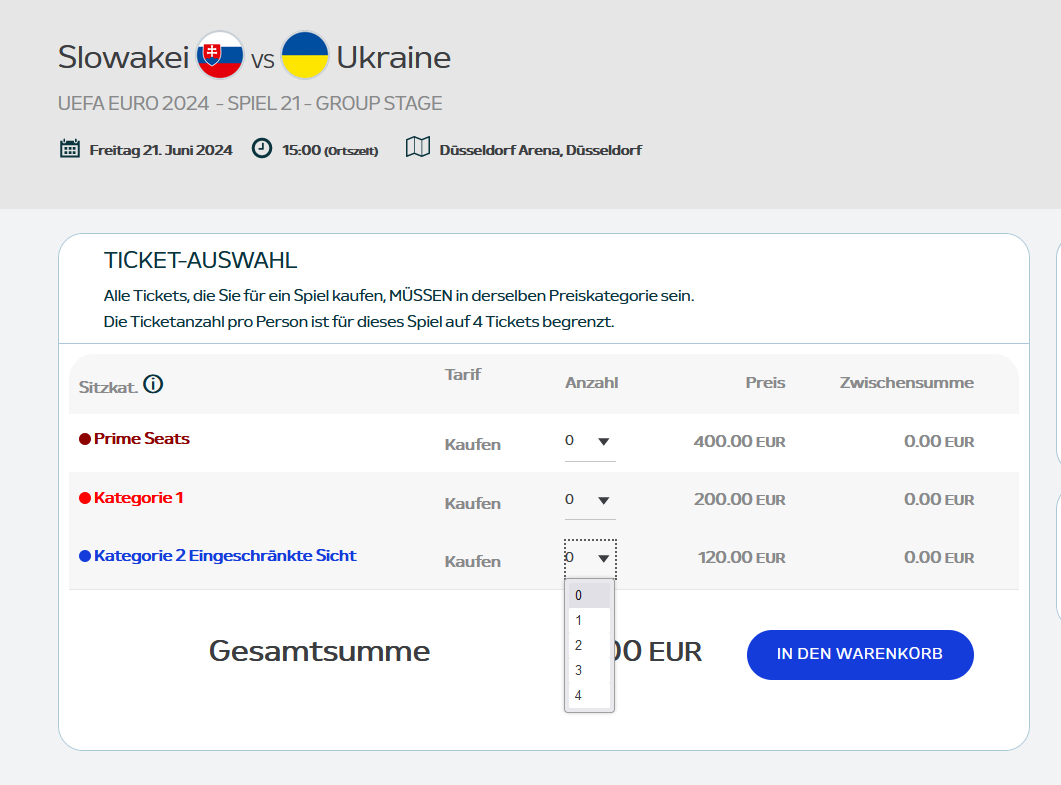Collapse the Kategorie 2 quantity dropdown
1061x785 pixels.
click(590, 558)
